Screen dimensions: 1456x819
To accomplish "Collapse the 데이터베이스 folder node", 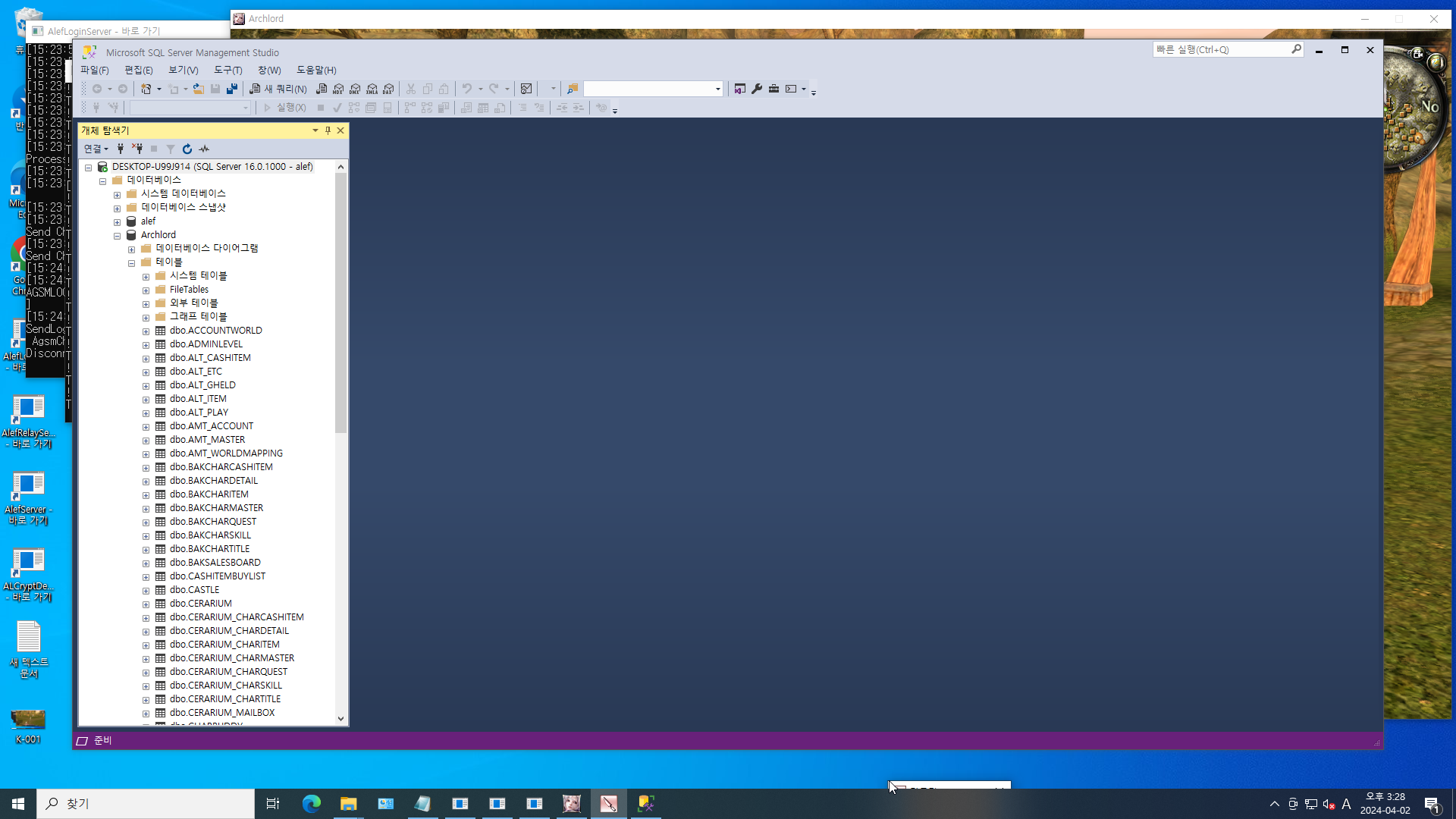I will pyautogui.click(x=103, y=181).
